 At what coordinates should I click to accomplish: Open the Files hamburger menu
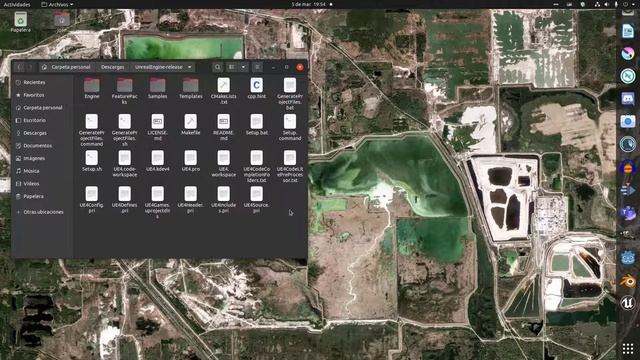pos(258,67)
